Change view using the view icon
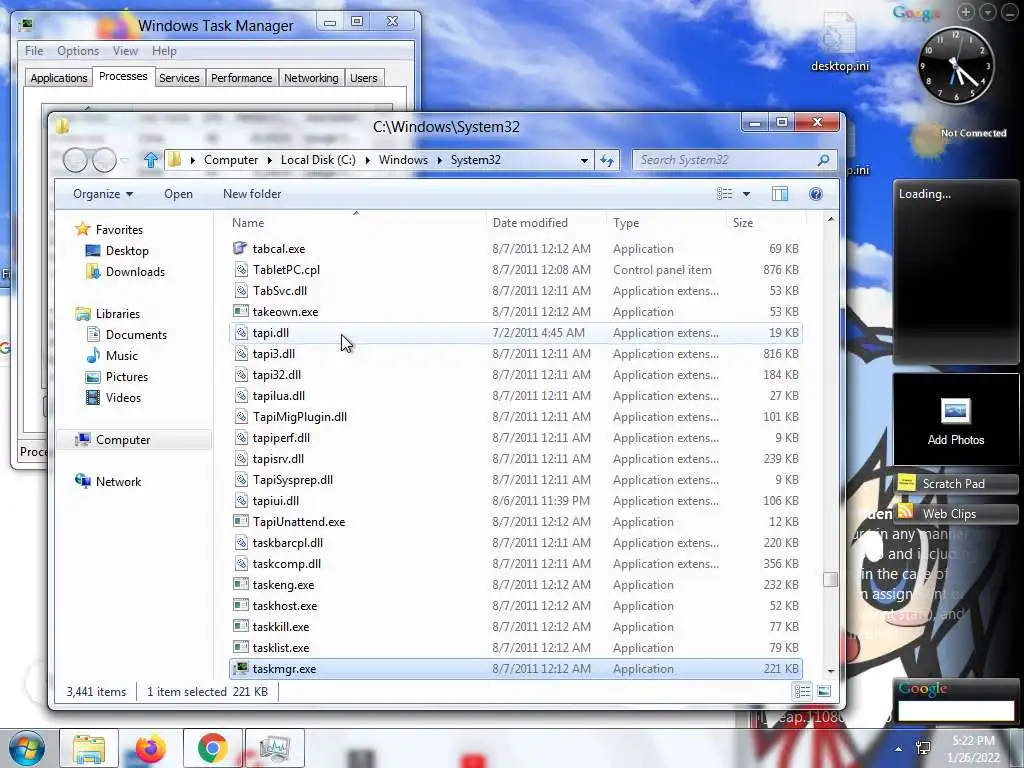Screen dimensions: 1024x768 point(724,194)
